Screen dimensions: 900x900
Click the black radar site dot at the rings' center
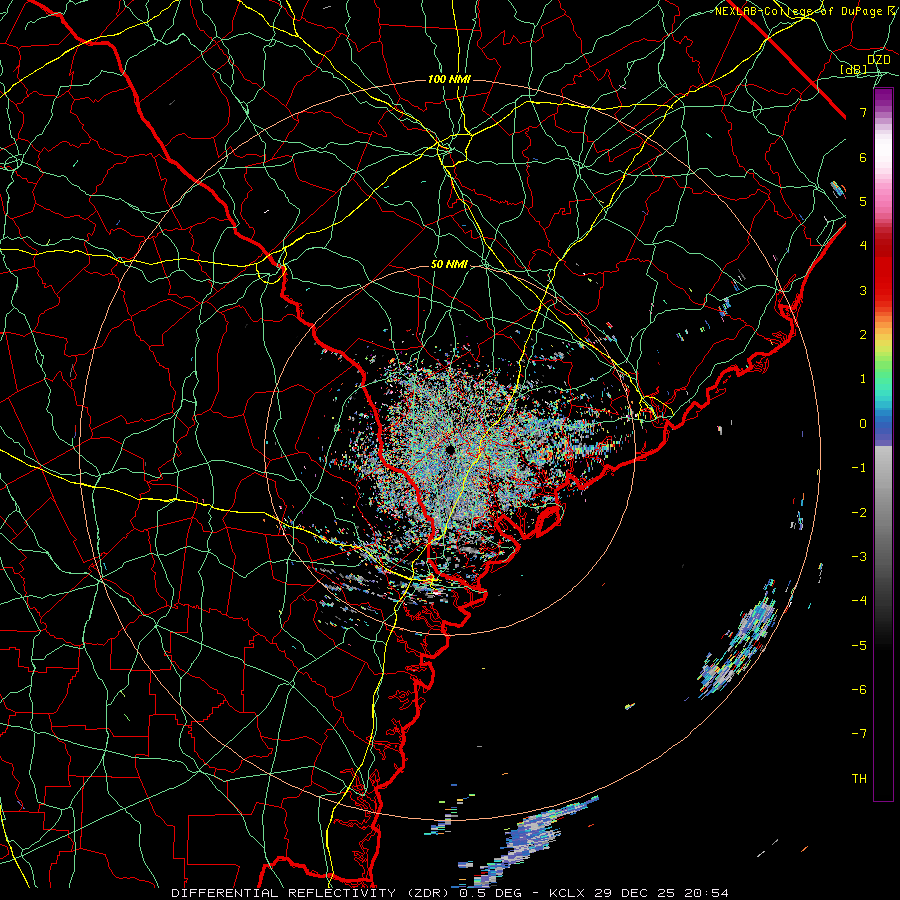(x=449, y=450)
